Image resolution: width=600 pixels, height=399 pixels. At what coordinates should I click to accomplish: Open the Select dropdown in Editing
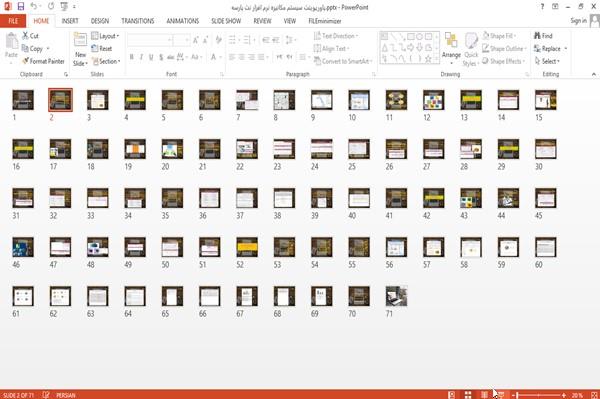click(x=547, y=61)
